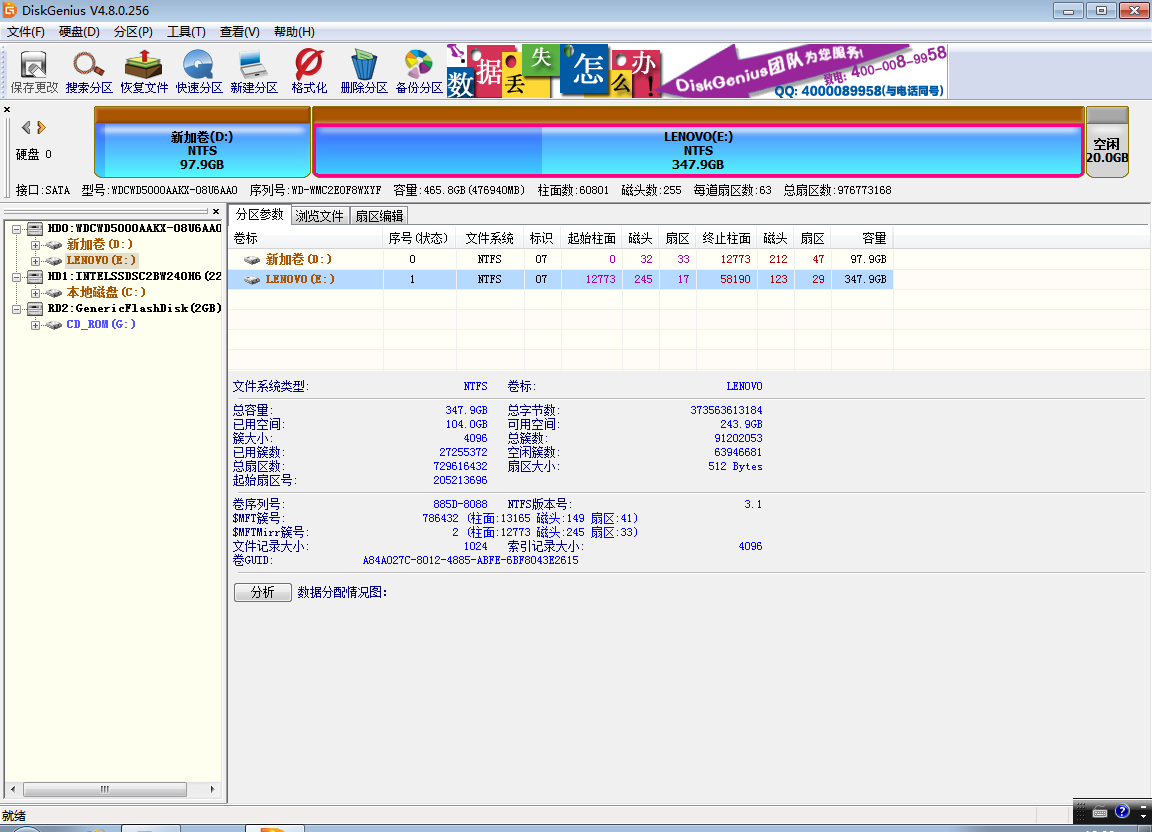Start the 快速分区 quick partition tool

(x=199, y=72)
